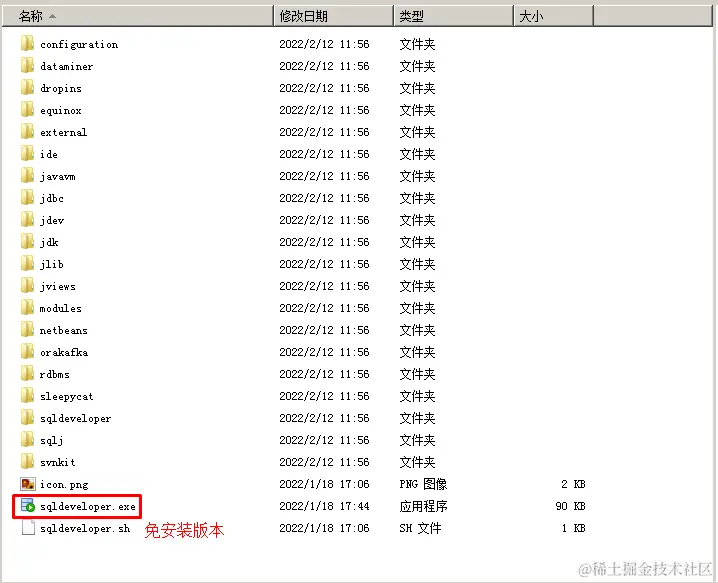Select the modules folder name
This screenshot has height=583, width=718.
[x=60, y=308]
